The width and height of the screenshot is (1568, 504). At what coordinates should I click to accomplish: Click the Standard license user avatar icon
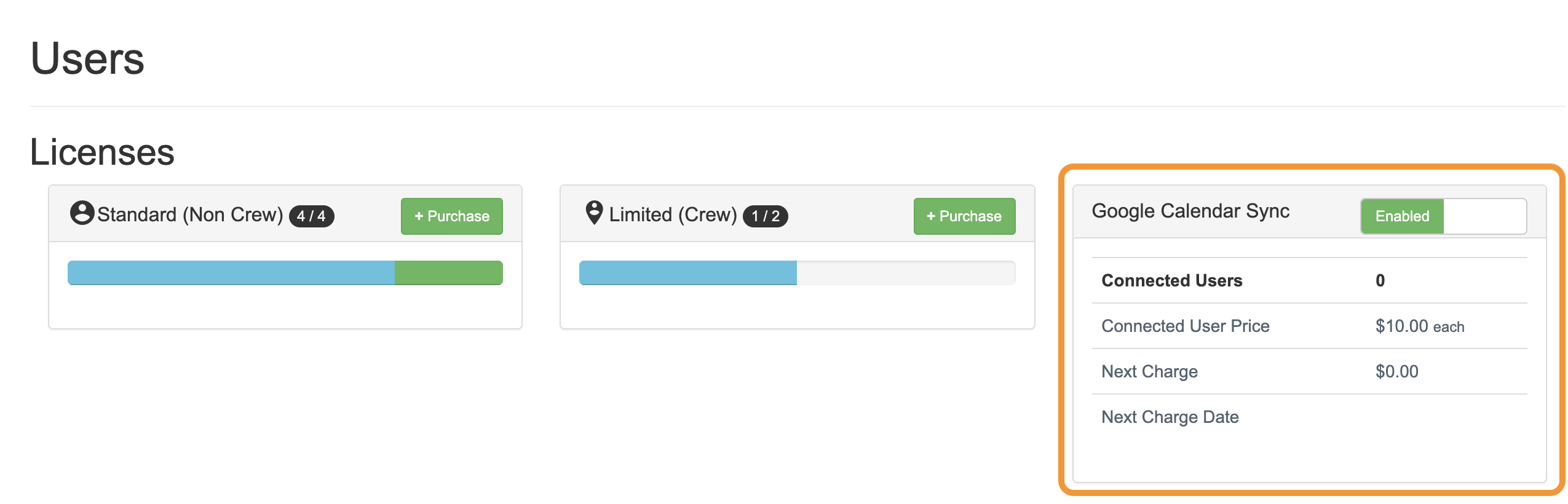coord(82,213)
